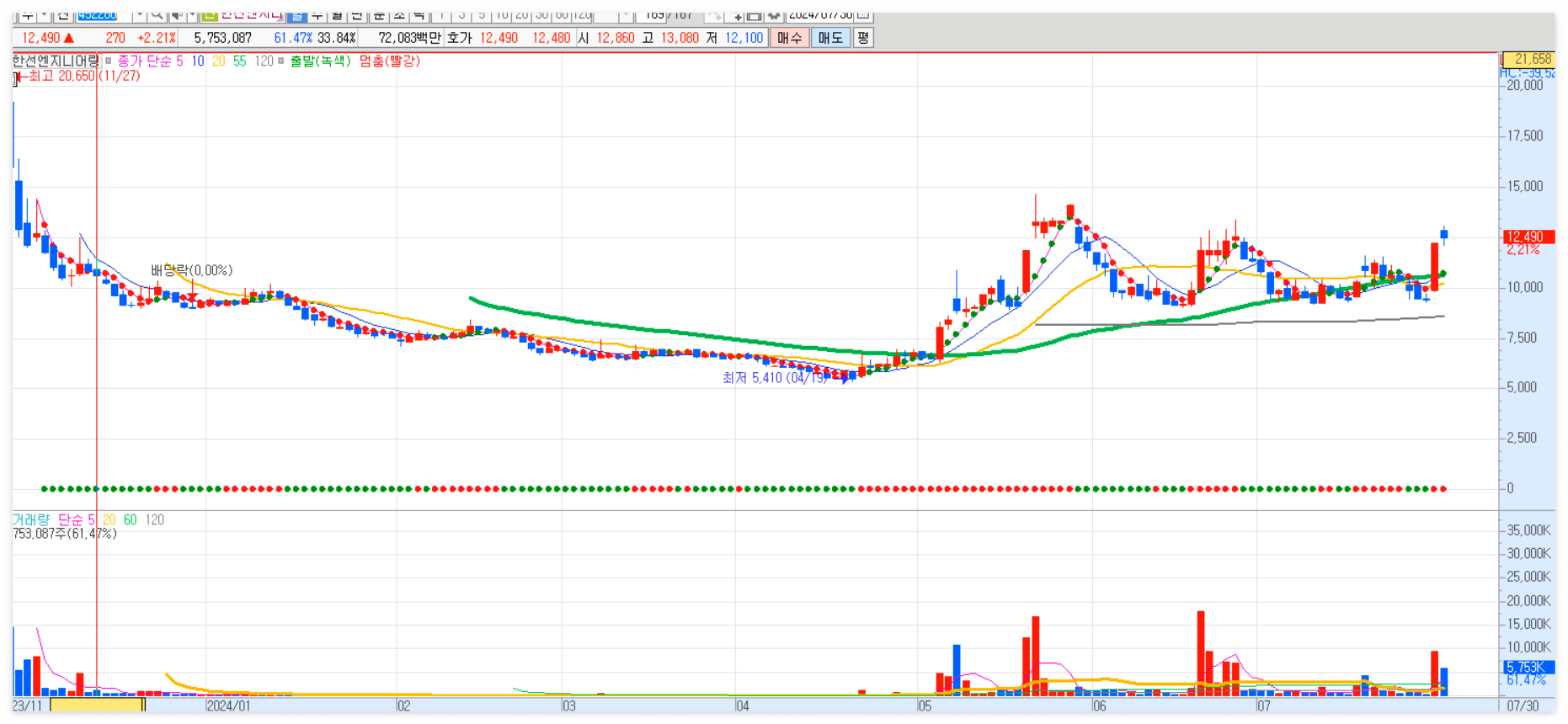Select the trading value 72,083백만
This screenshot has width=1568, height=724.
click(409, 38)
